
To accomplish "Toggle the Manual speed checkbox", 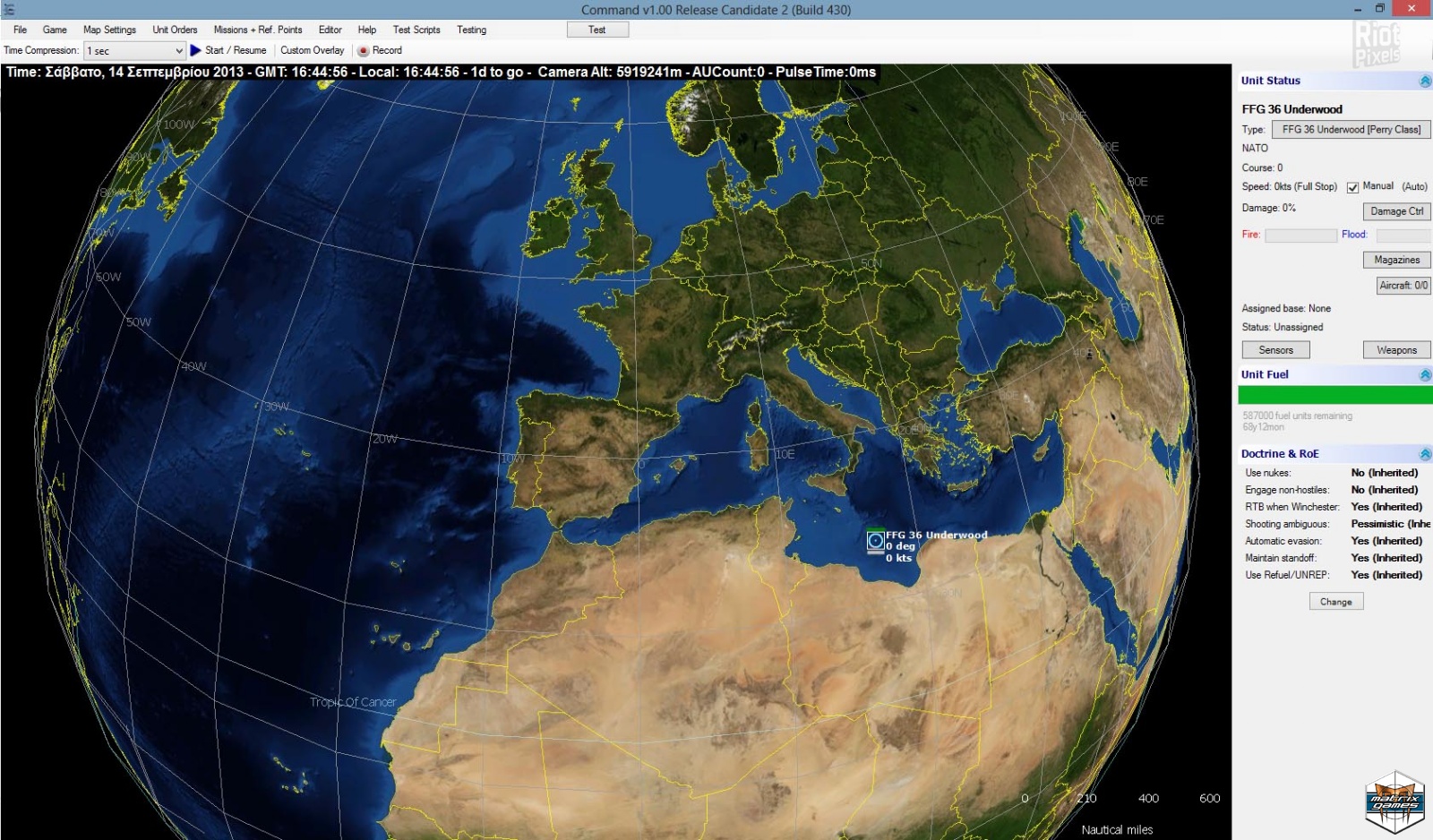I will [1352, 187].
